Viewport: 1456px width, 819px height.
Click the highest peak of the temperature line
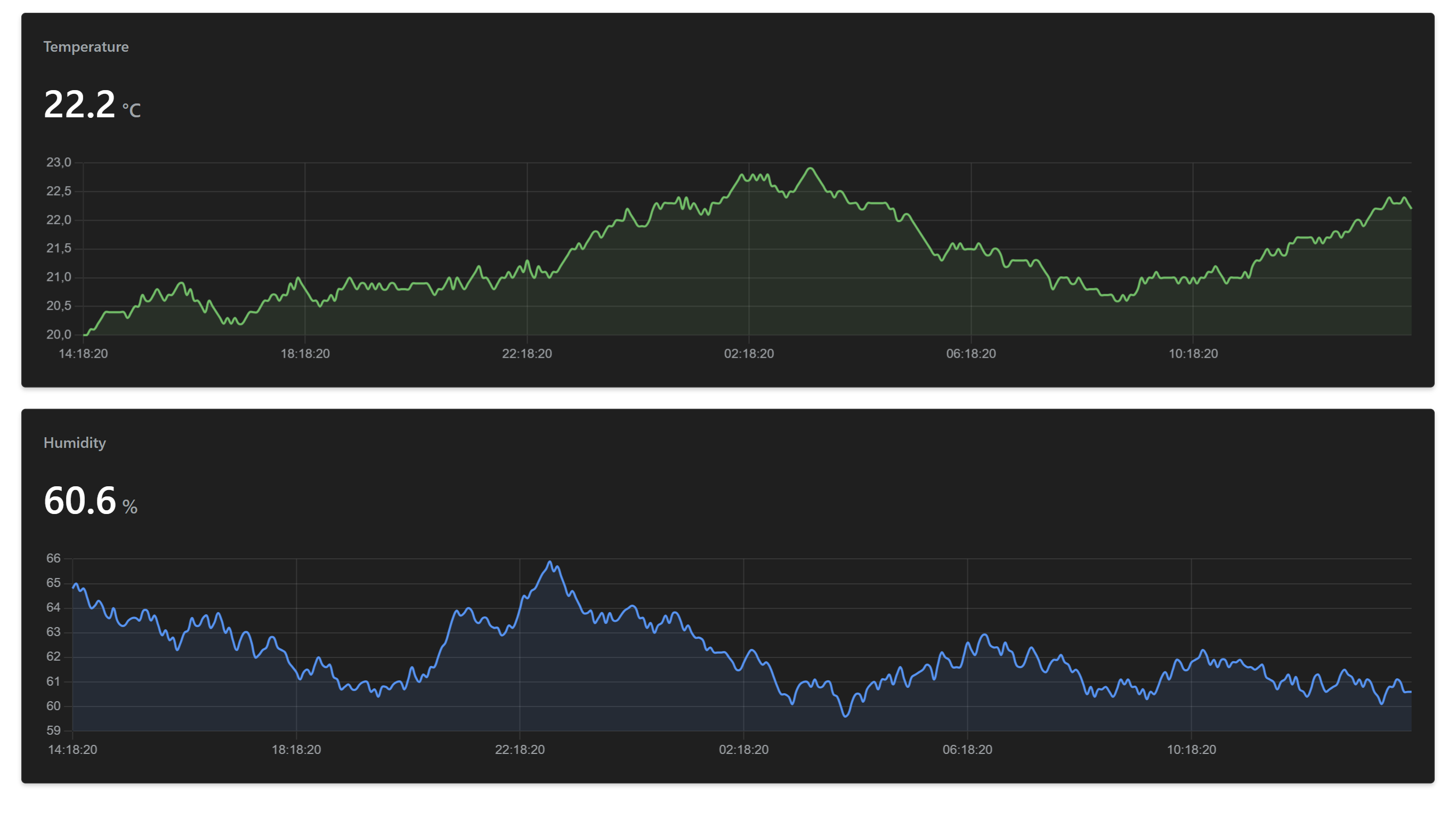tap(811, 168)
